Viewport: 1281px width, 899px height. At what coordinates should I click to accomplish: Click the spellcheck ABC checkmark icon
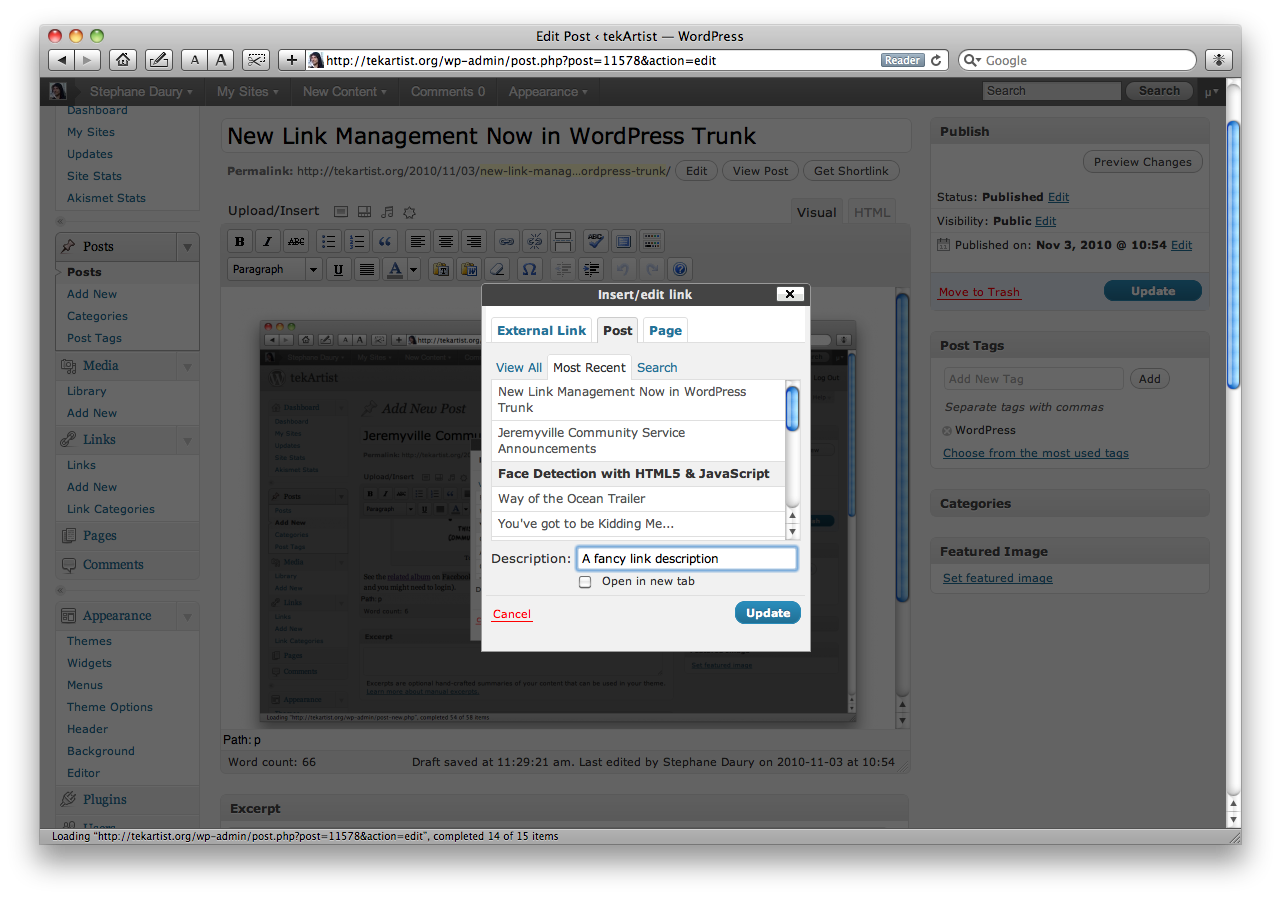tap(595, 241)
